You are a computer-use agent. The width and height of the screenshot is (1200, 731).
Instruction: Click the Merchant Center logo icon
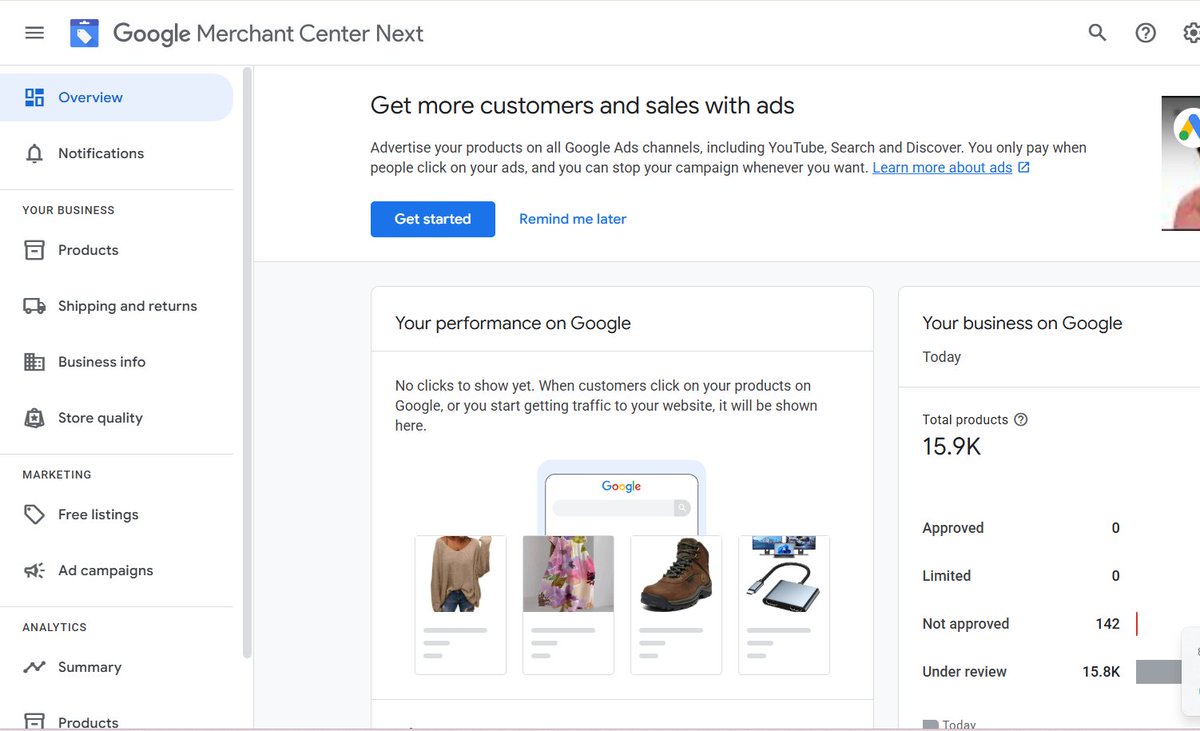[x=84, y=33]
